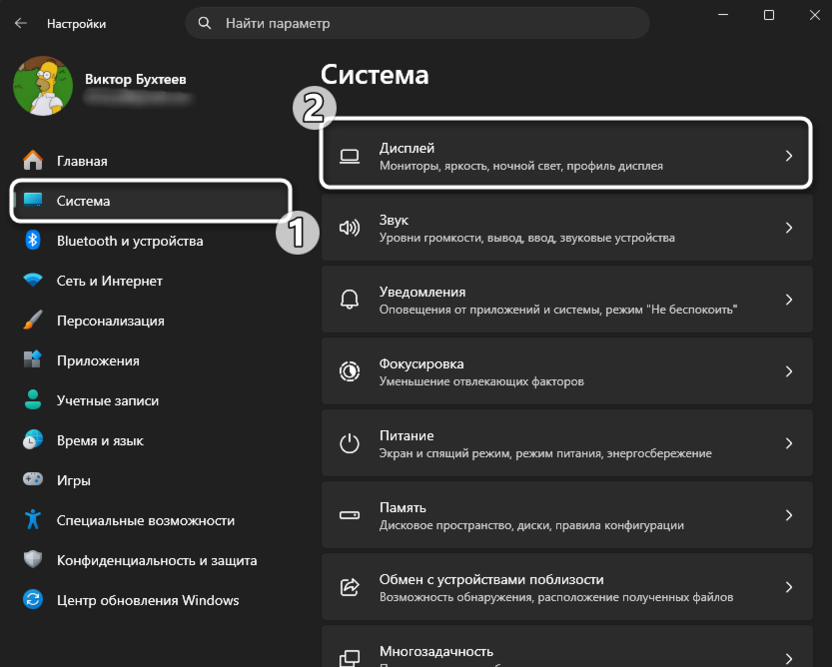Click the Найти параметр search field
The image size is (832, 667).
coord(418,22)
